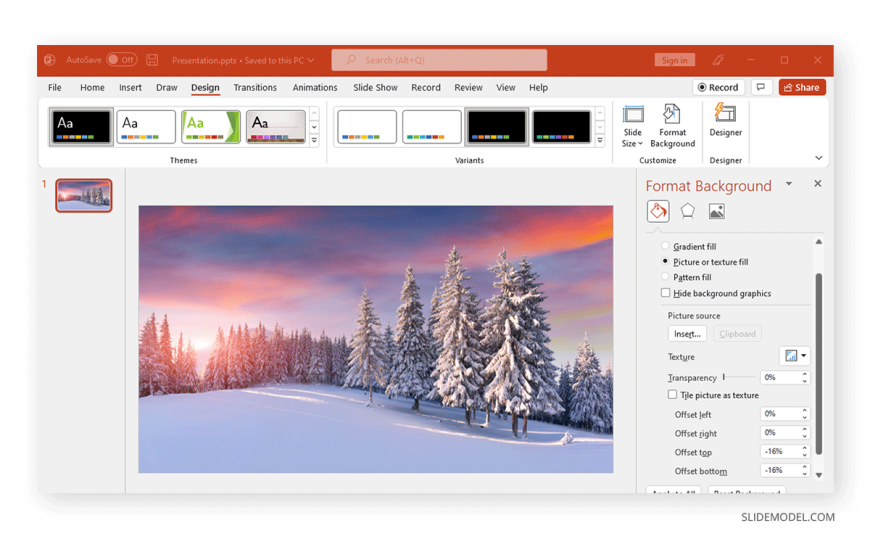Switch to the Draw tab
The image size is (870, 539).
(166, 88)
